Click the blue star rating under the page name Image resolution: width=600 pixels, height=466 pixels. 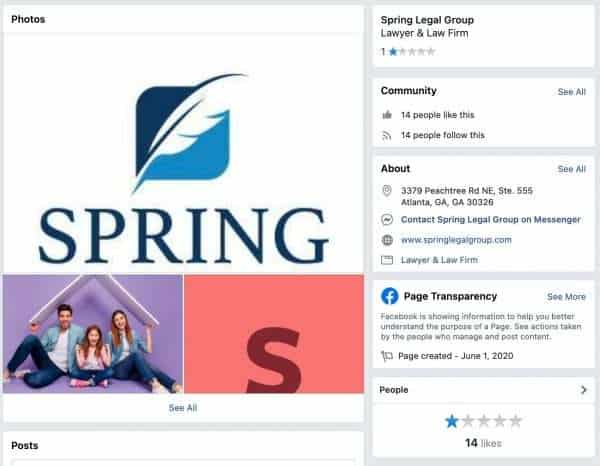(393, 52)
